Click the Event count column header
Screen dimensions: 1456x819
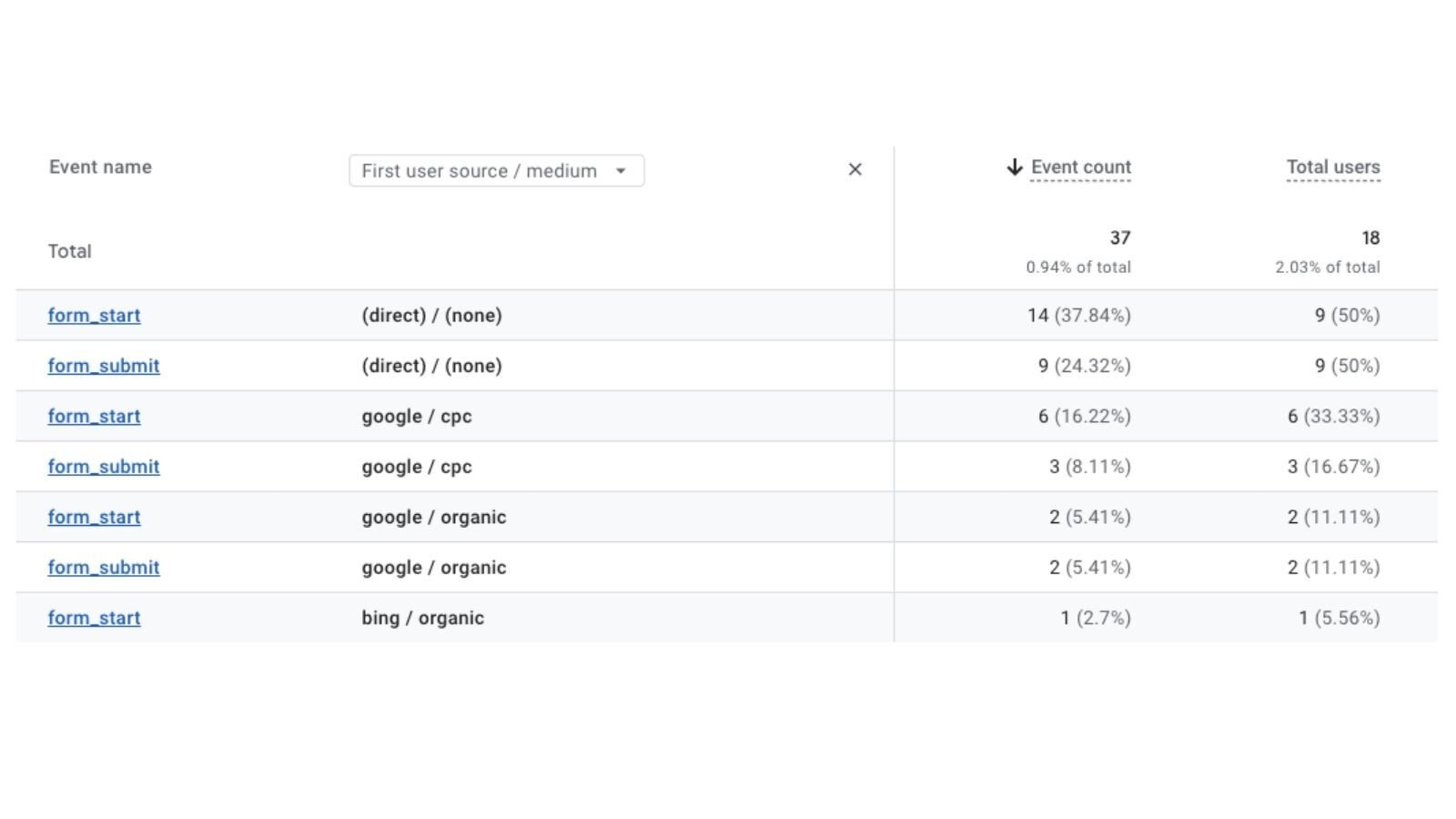(x=1081, y=167)
